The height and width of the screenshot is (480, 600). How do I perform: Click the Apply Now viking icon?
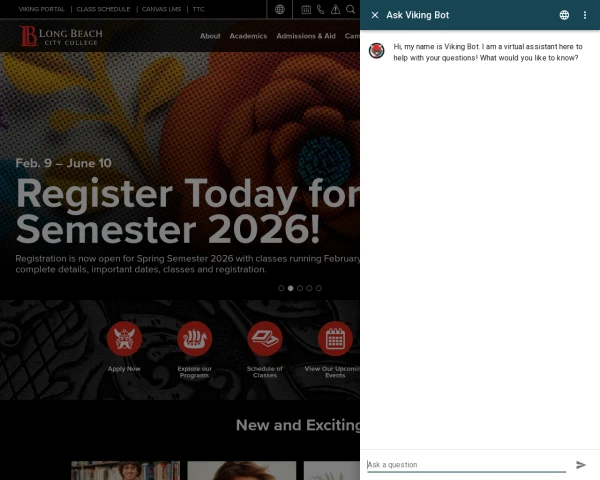pos(124,339)
